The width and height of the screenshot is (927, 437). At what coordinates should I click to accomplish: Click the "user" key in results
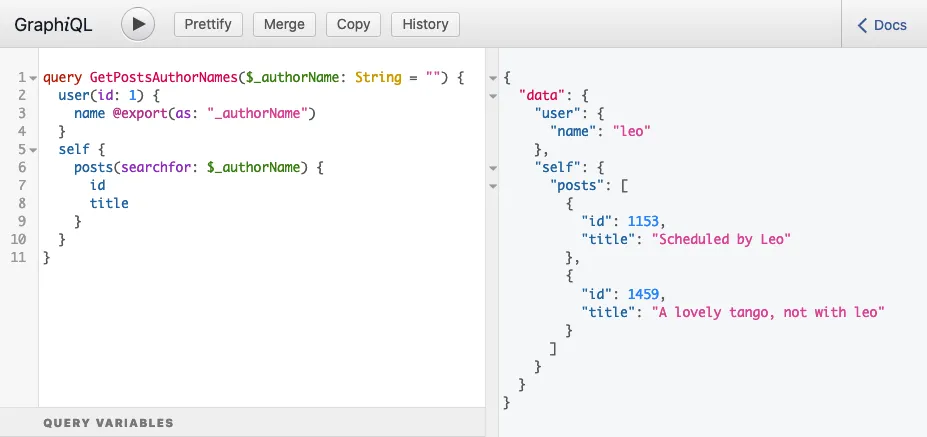[x=557, y=114]
